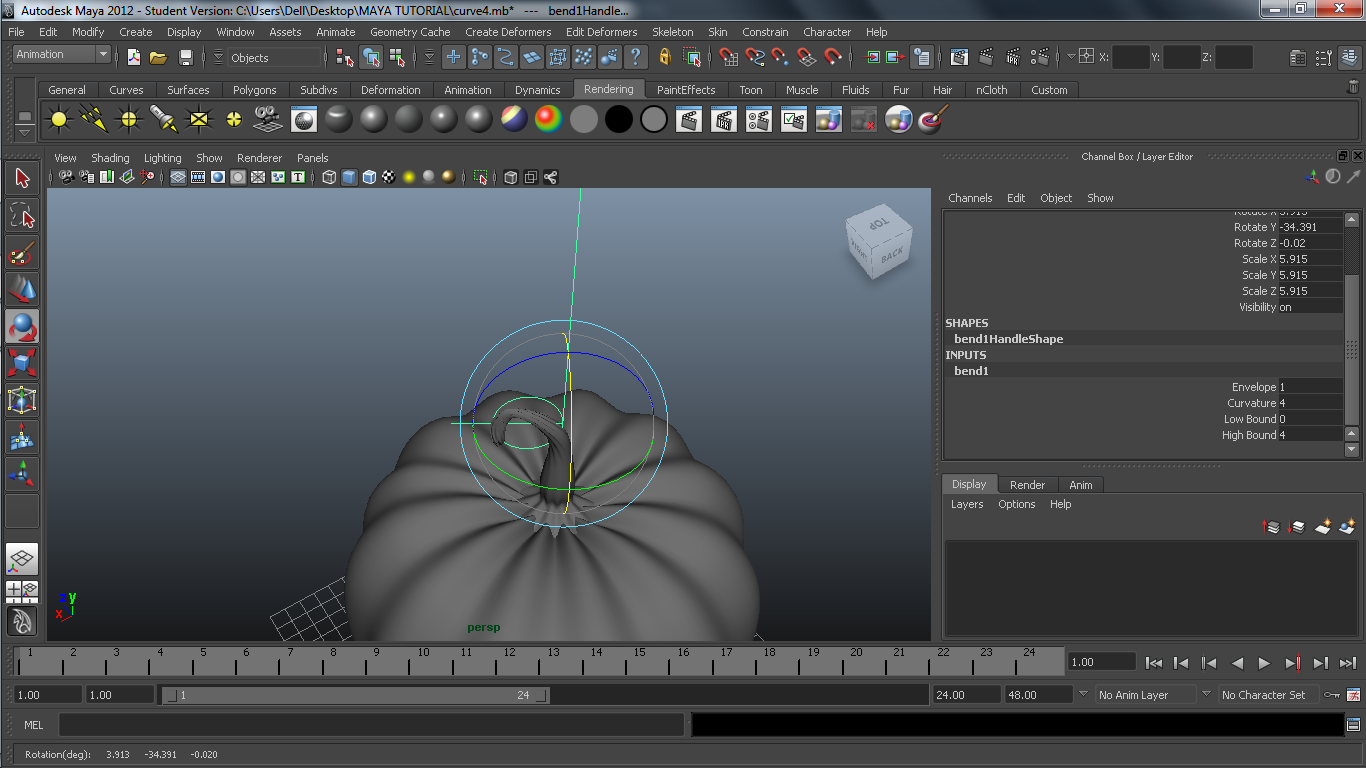Switch to the nCloth shelf tab
Viewport: 1366px width, 768px height.
coord(991,90)
